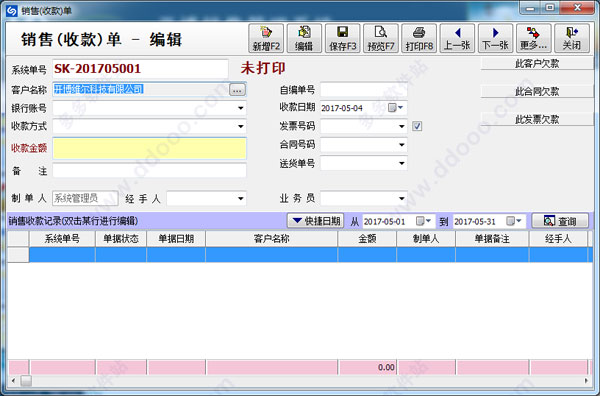
Task: Click the yellow 收款金额 input field
Action: [150, 148]
